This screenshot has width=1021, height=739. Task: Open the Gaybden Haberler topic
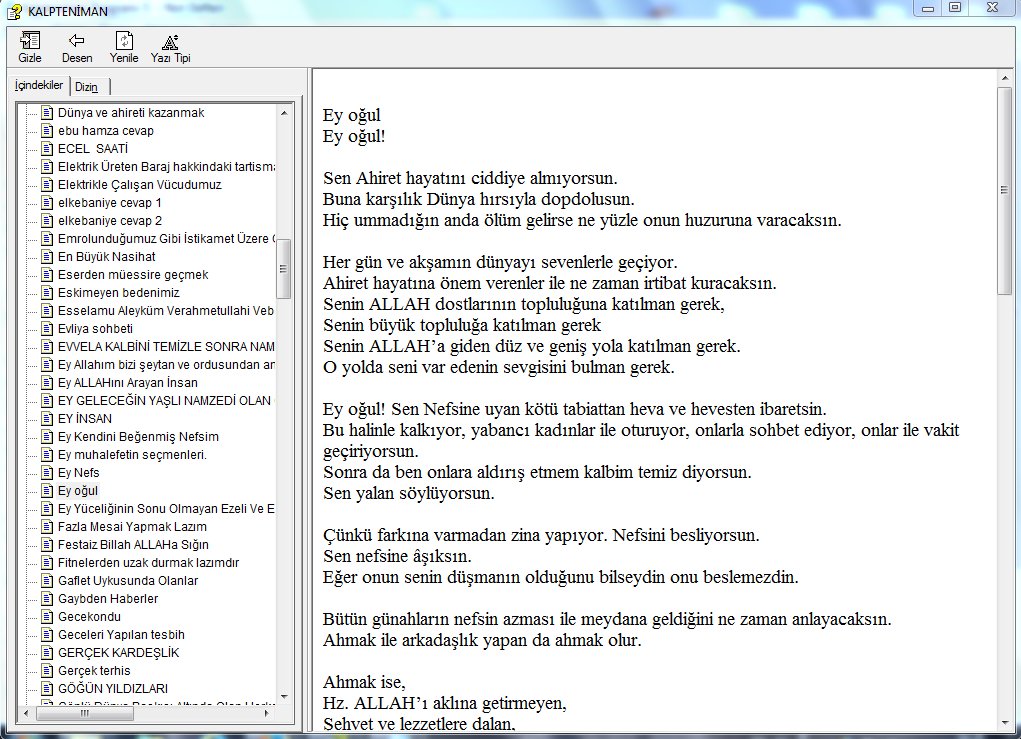point(107,599)
